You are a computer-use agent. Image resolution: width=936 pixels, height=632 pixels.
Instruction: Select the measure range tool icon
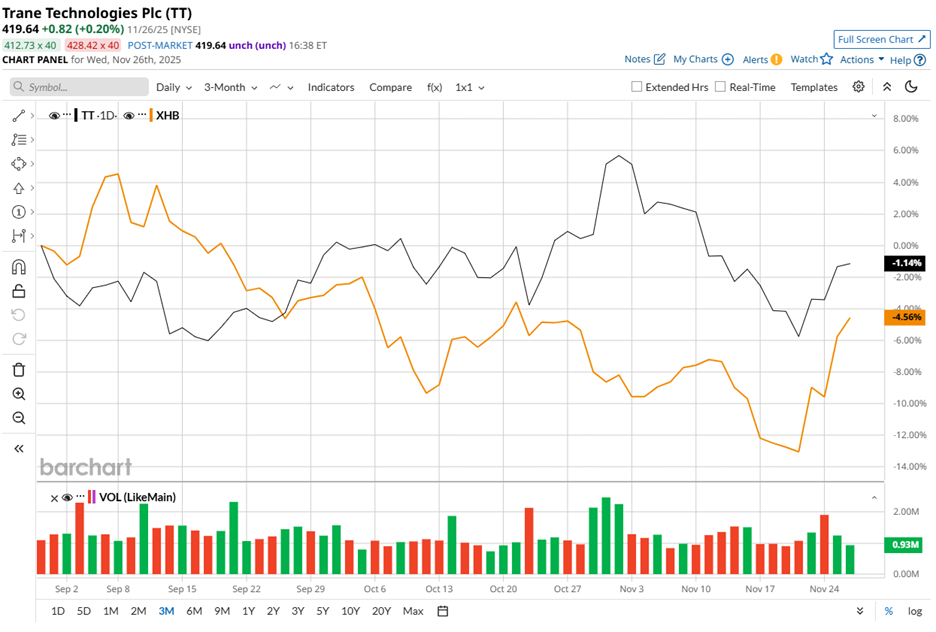click(x=19, y=236)
